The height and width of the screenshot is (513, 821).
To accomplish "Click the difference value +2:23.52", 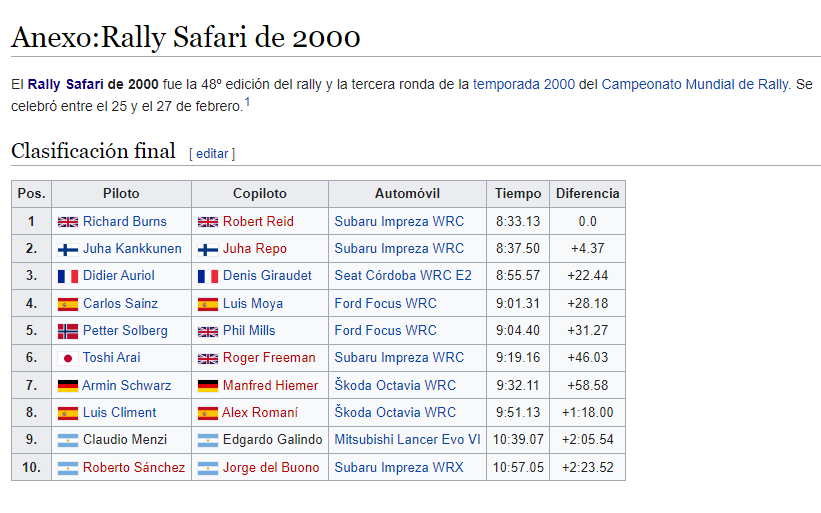I will [x=587, y=467].
